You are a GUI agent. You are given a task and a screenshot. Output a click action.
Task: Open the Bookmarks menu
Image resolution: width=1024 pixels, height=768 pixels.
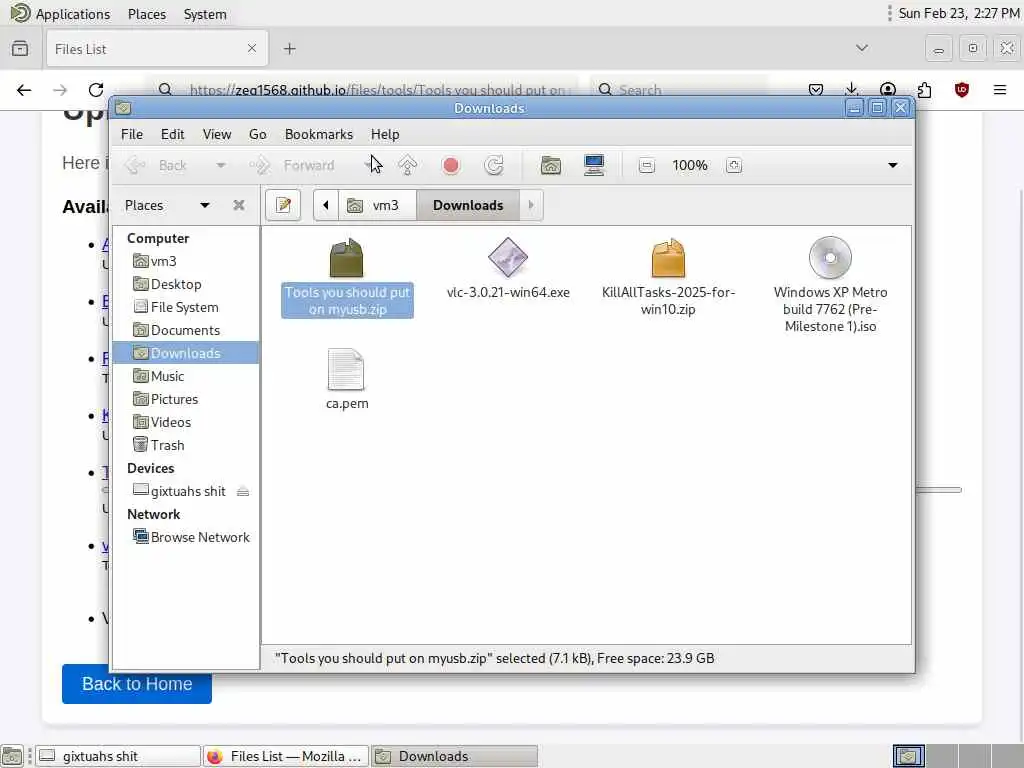point(319,134)
